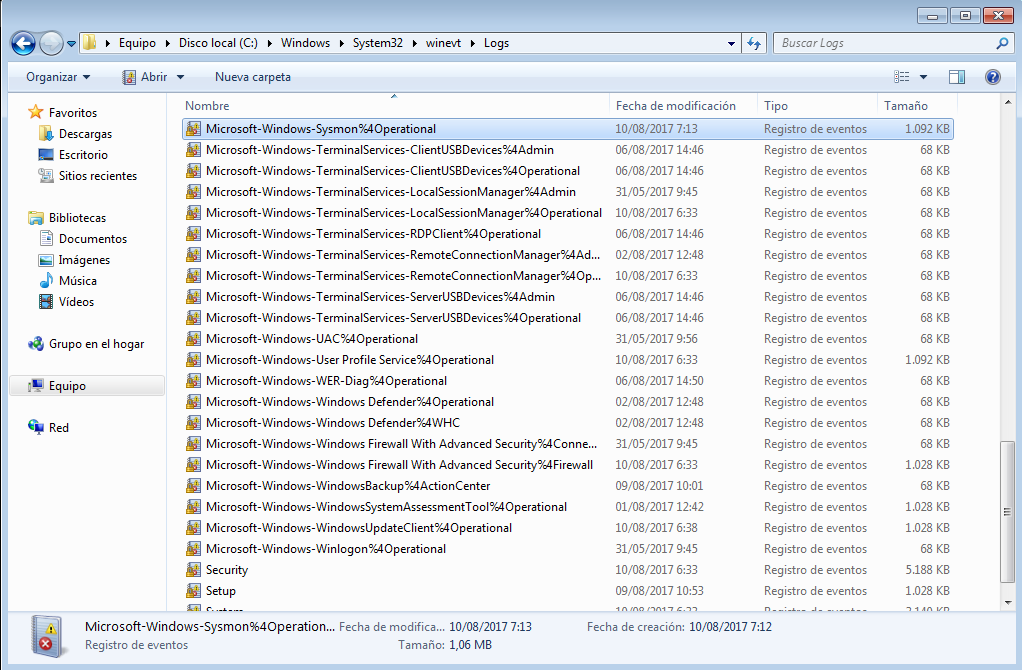Open the recent pages dropdown arrow
Screen dimensions: 1022x670
click(x=71, y=44)
